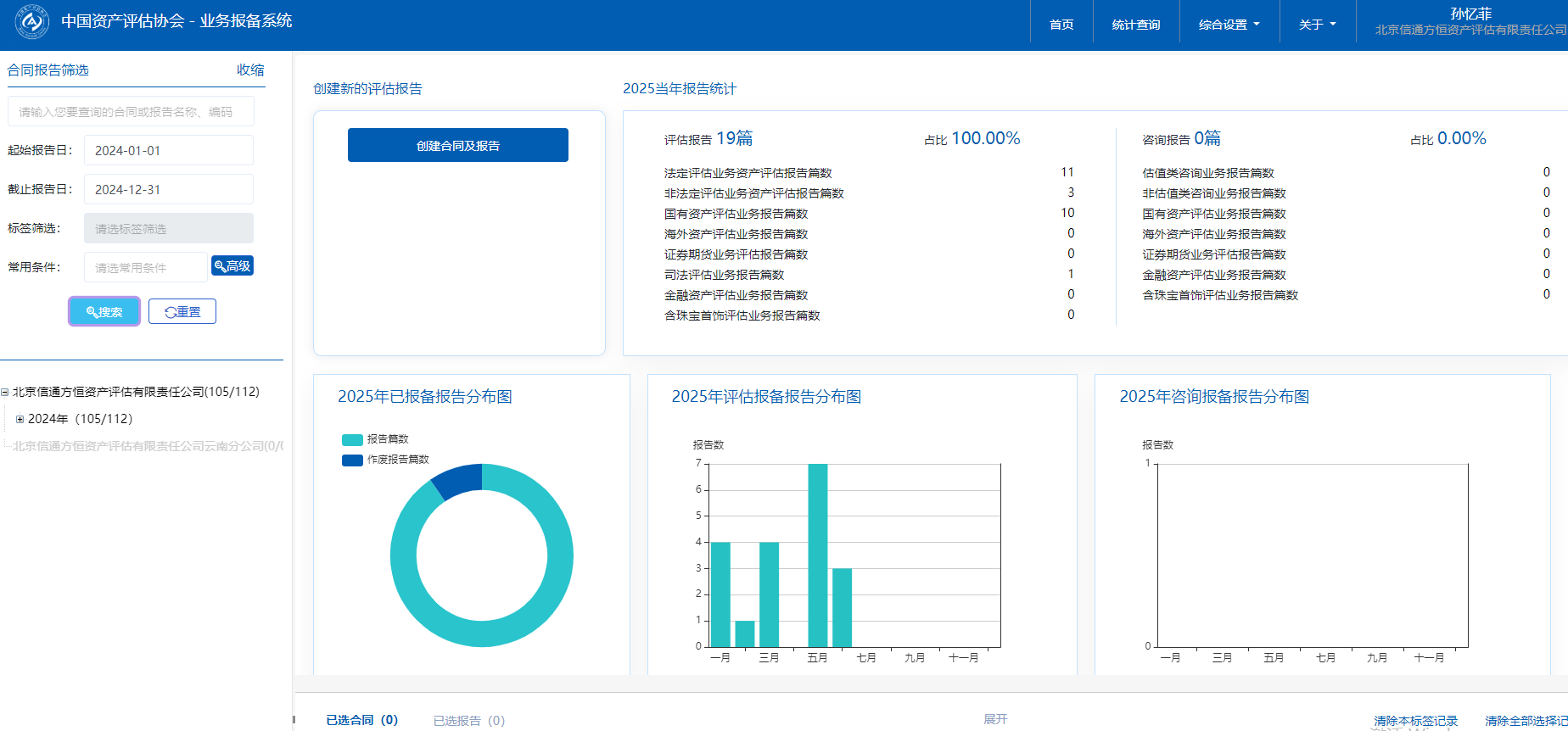Click 清除本标签记录 link
This screenshot has height=731, width=1568.
pyautogui.click(x=1415, y=721)
